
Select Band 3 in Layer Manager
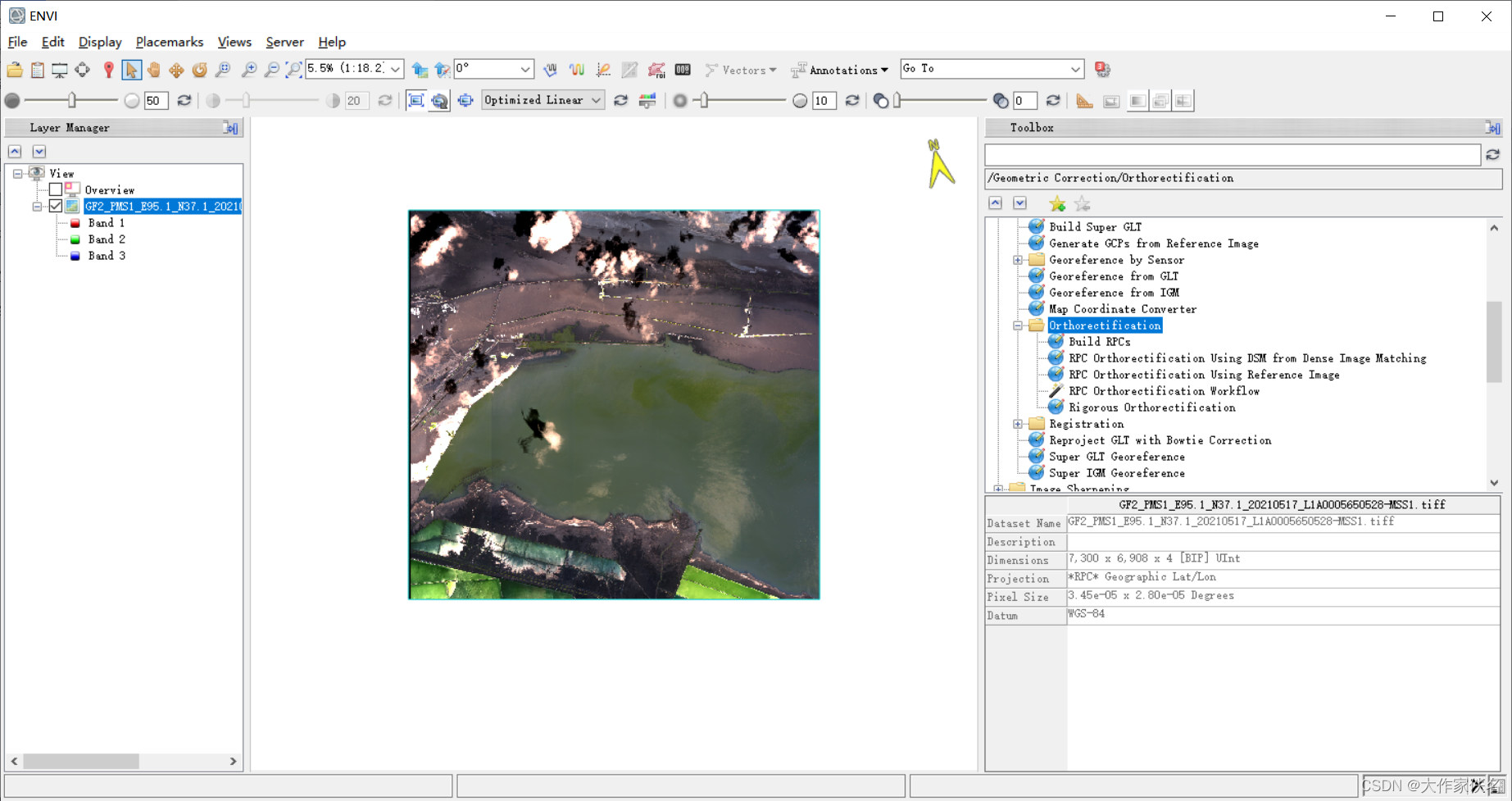coord(107,255)
